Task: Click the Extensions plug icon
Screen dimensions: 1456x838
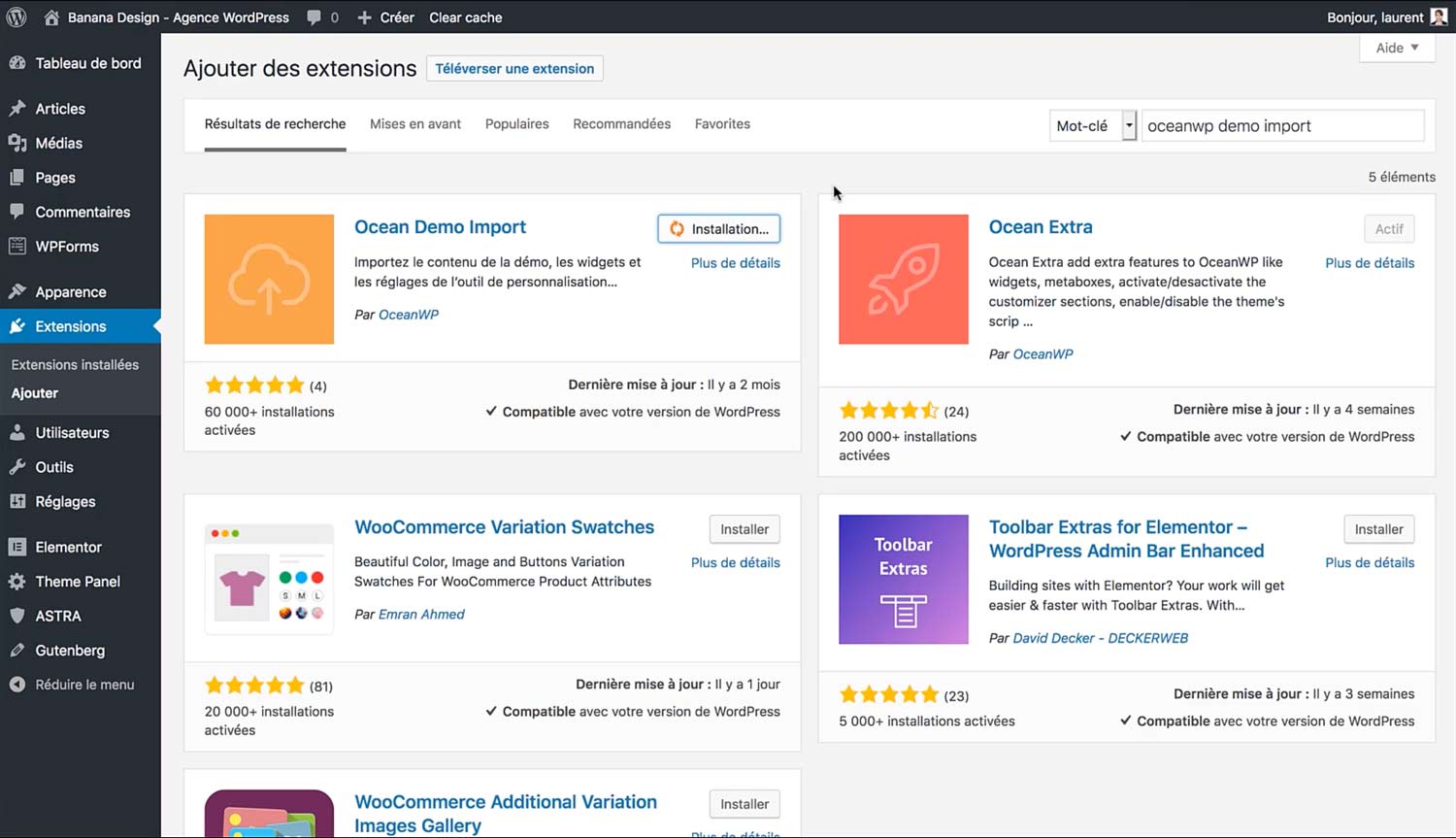Action: (x=17, y=326)
